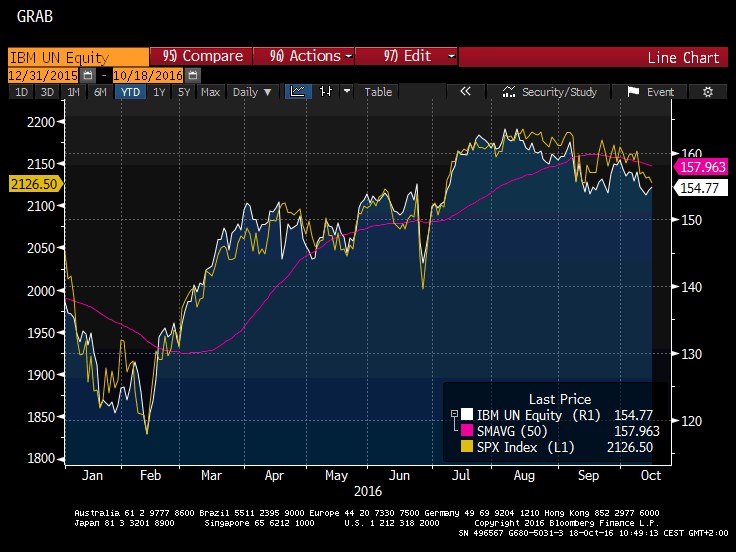Open the start date calendar picker

[x=89, y=75]
